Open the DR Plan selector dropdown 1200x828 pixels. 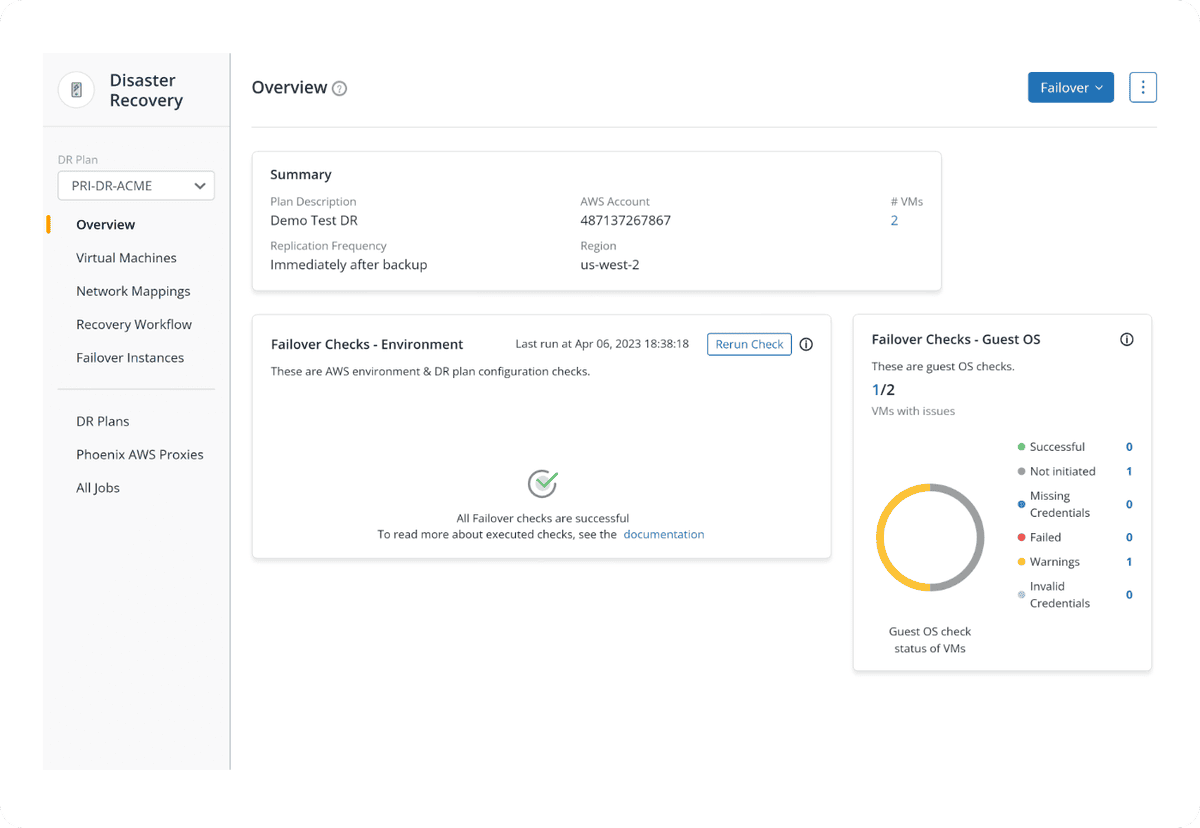(x=136, y=185)
